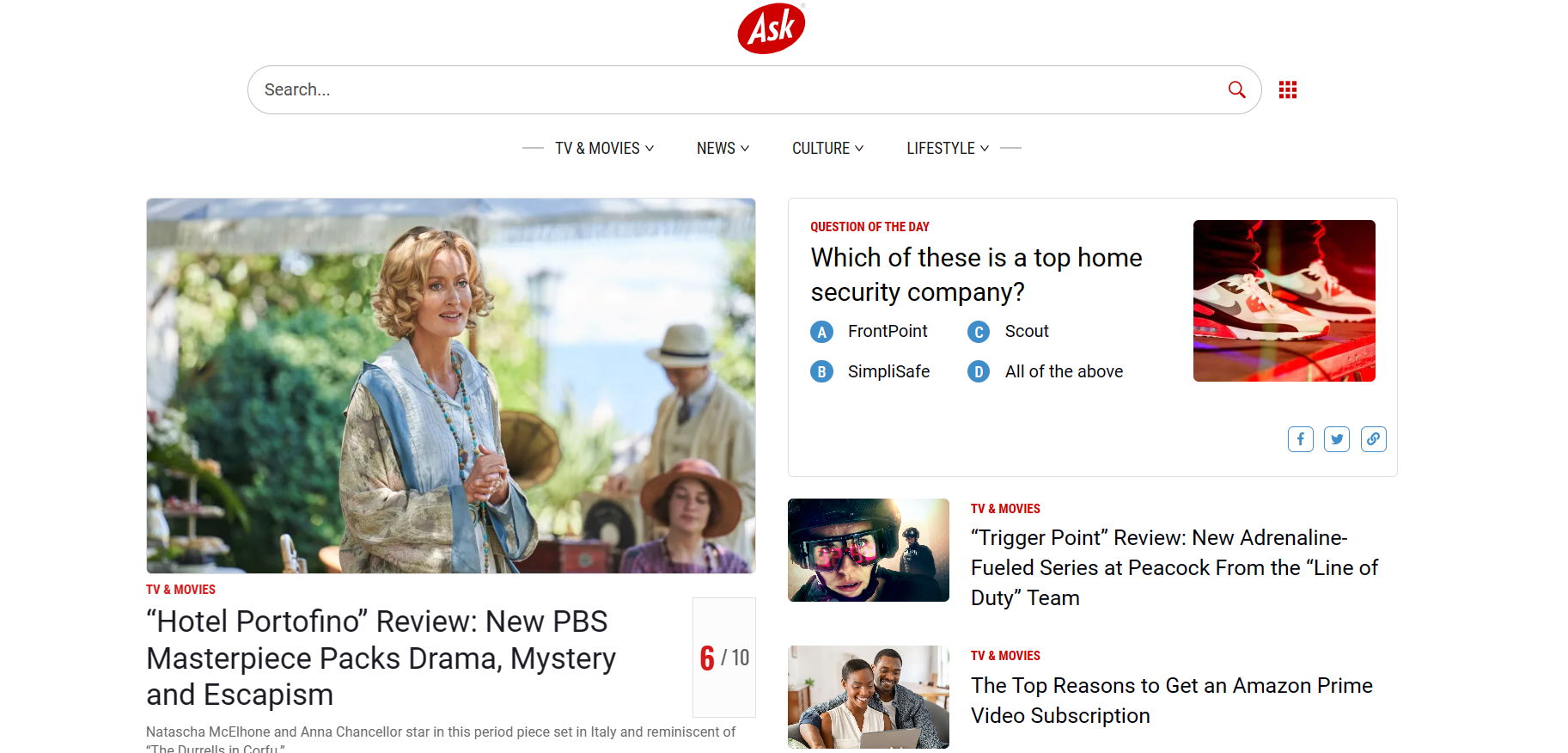This screenshot has height=753, width=1568.
Task: Click the Ask logo
Action: [771, 28]
